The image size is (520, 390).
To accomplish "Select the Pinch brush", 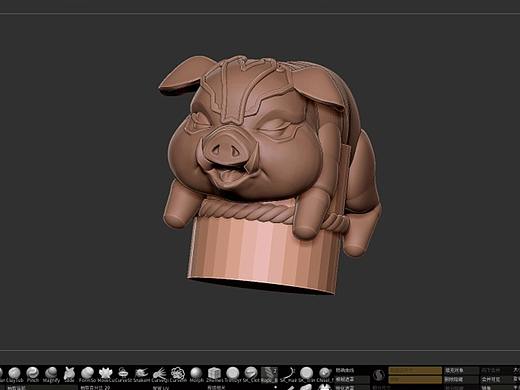I will 33,374.
